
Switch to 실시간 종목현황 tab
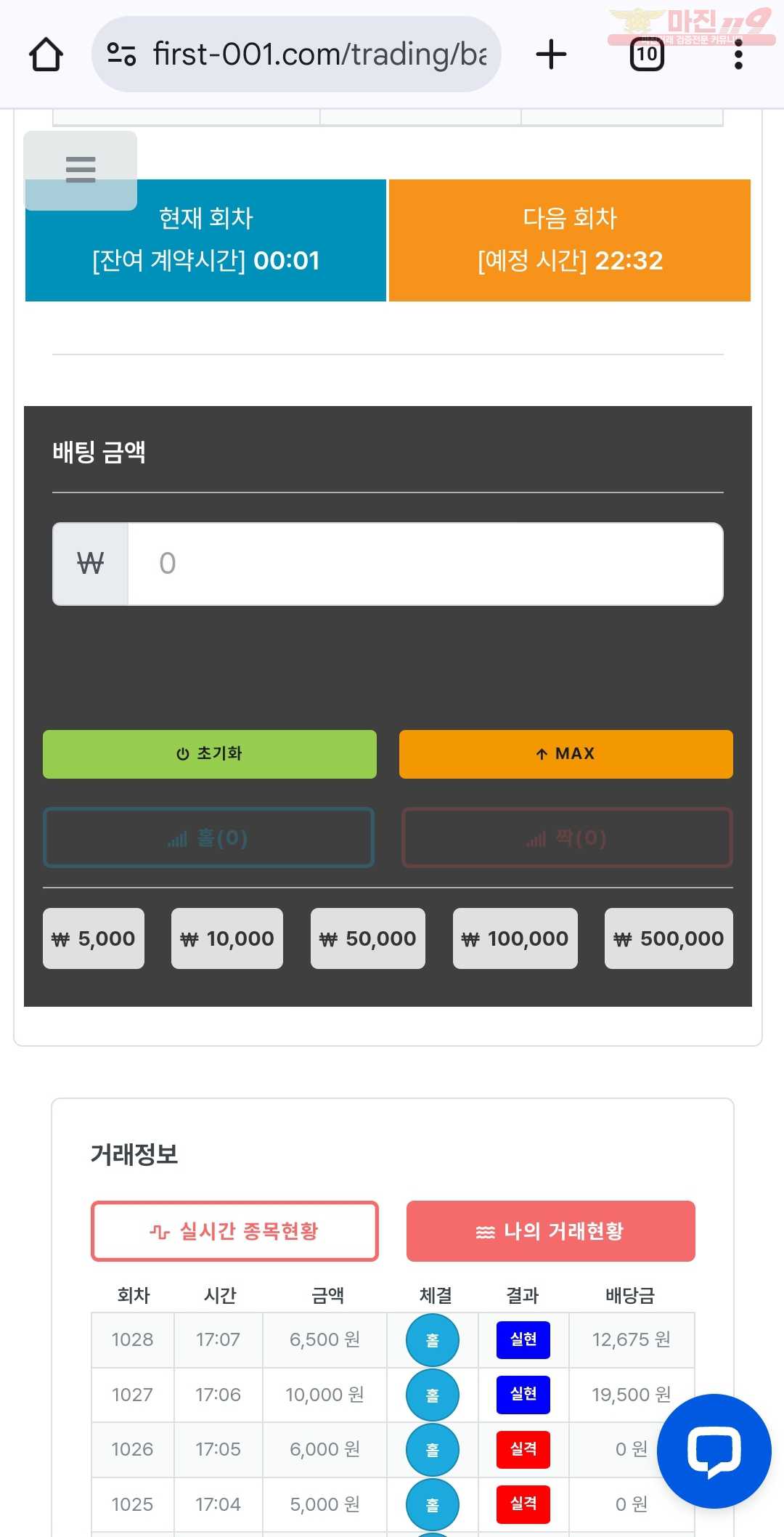234,1231
